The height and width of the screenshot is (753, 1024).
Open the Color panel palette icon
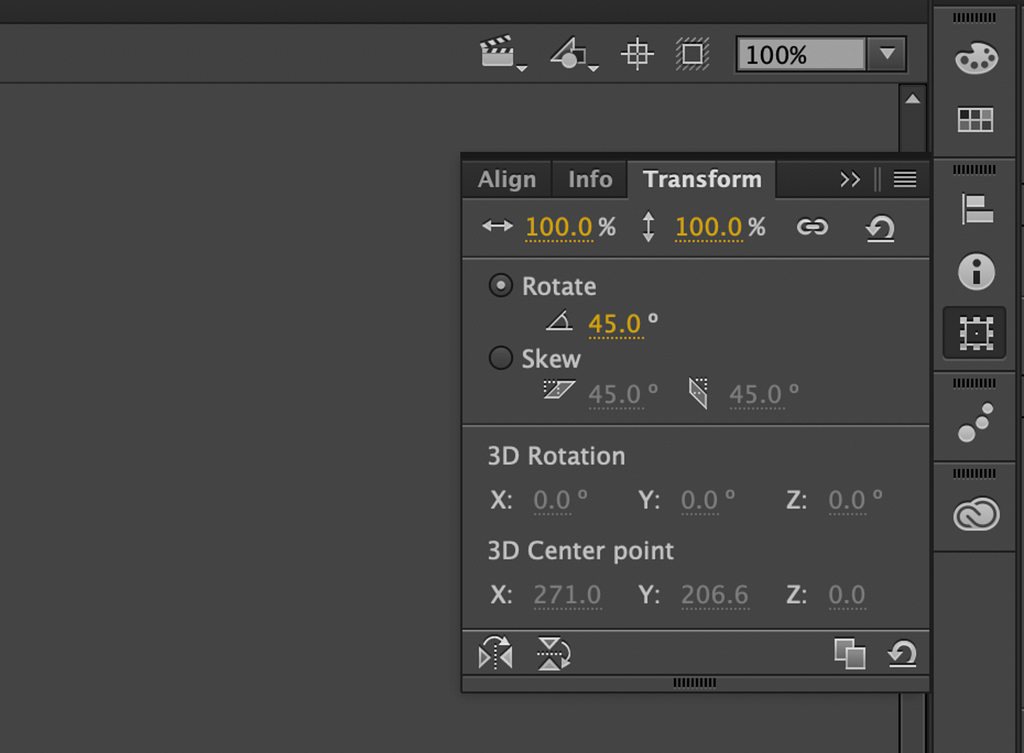point(976,58)
